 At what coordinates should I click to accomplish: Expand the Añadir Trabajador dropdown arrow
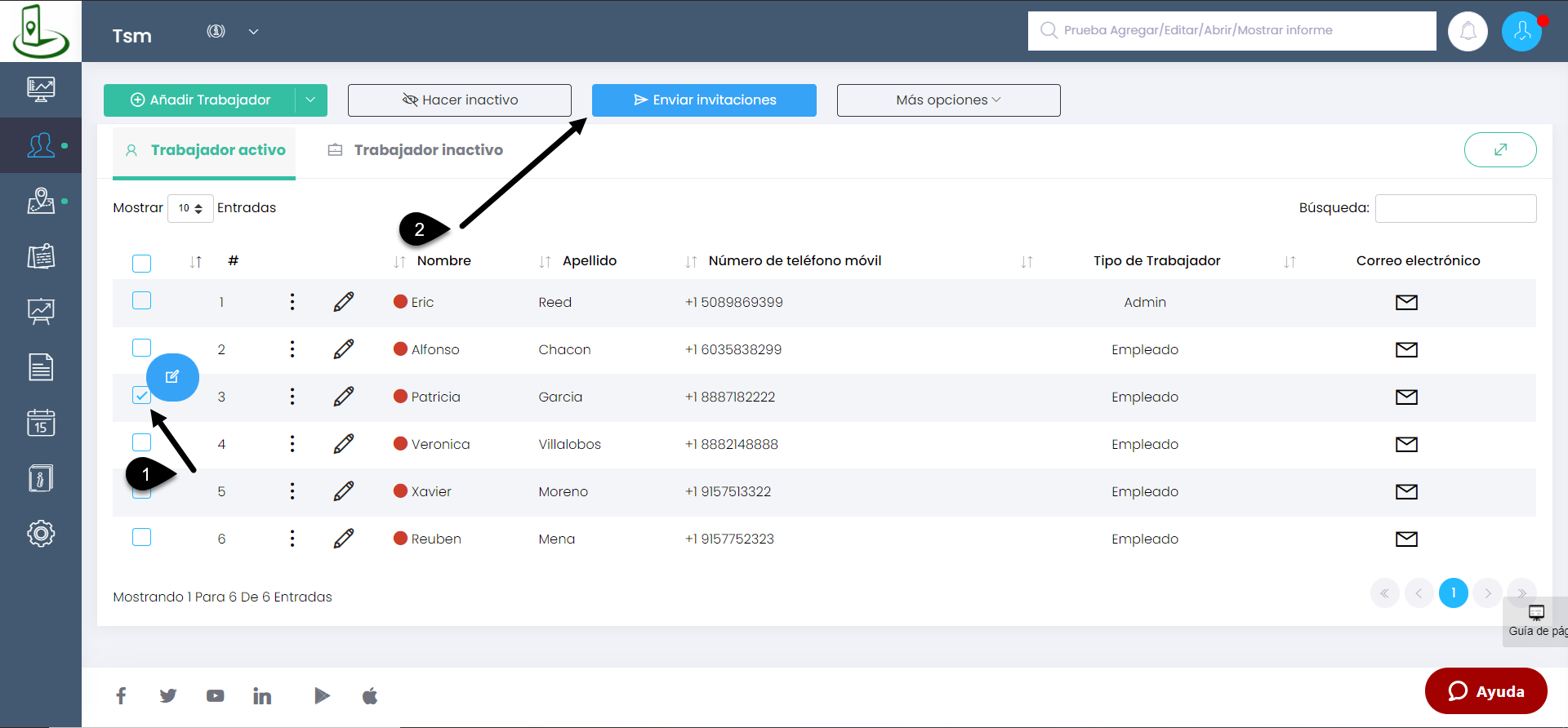[x=310, y=100]
